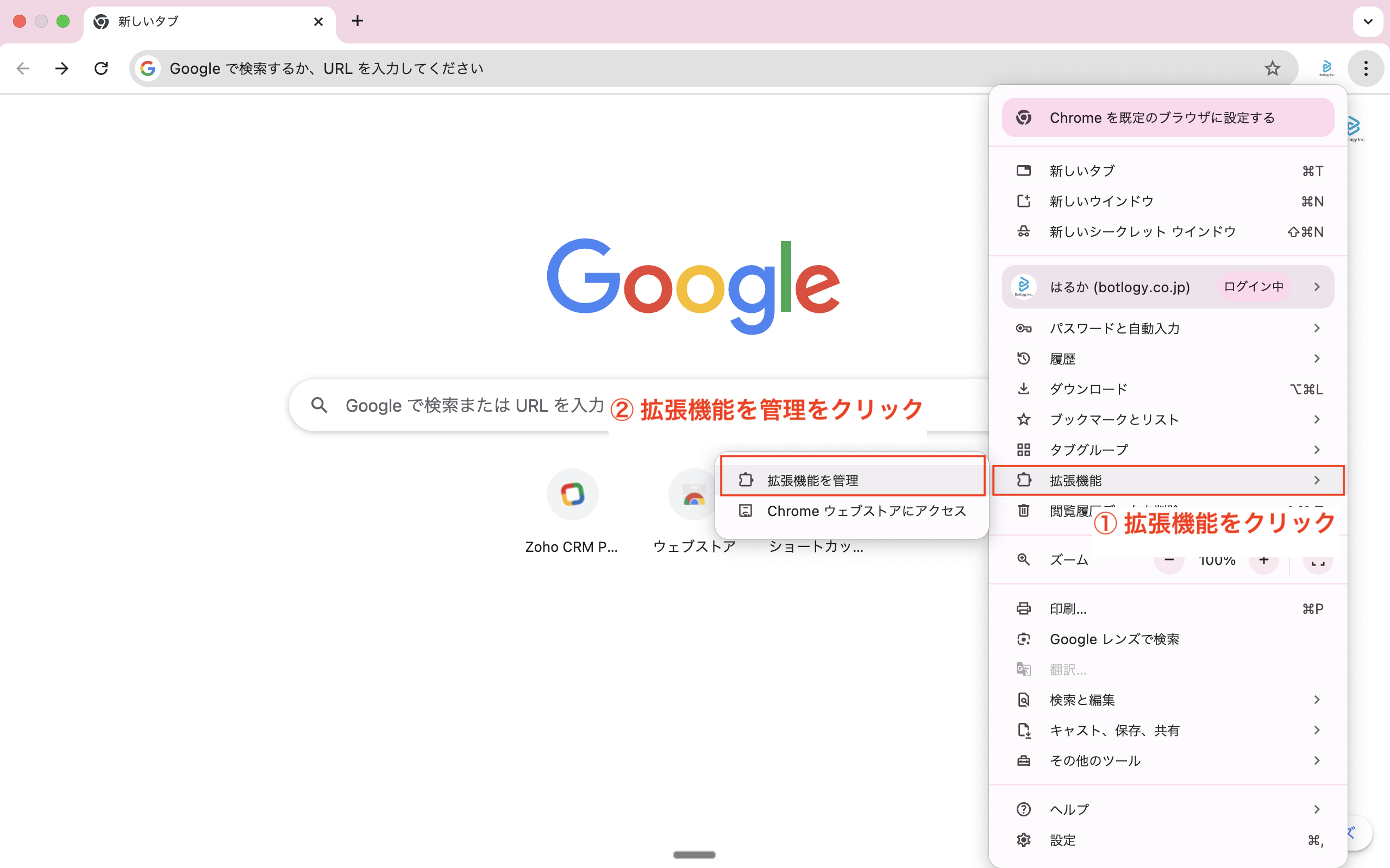Click the forward navigation arrow
The image size is (1390, 868).
point(61,68)
